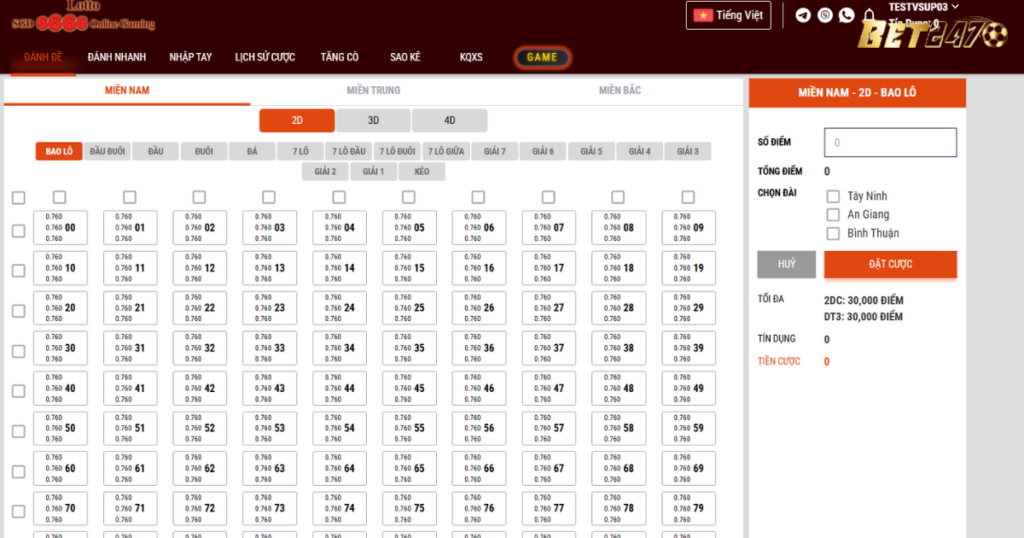1024x538 pixels.
Task: Choose the 7 LÔ ĐẦU bet type
Action: pos(349,151)
